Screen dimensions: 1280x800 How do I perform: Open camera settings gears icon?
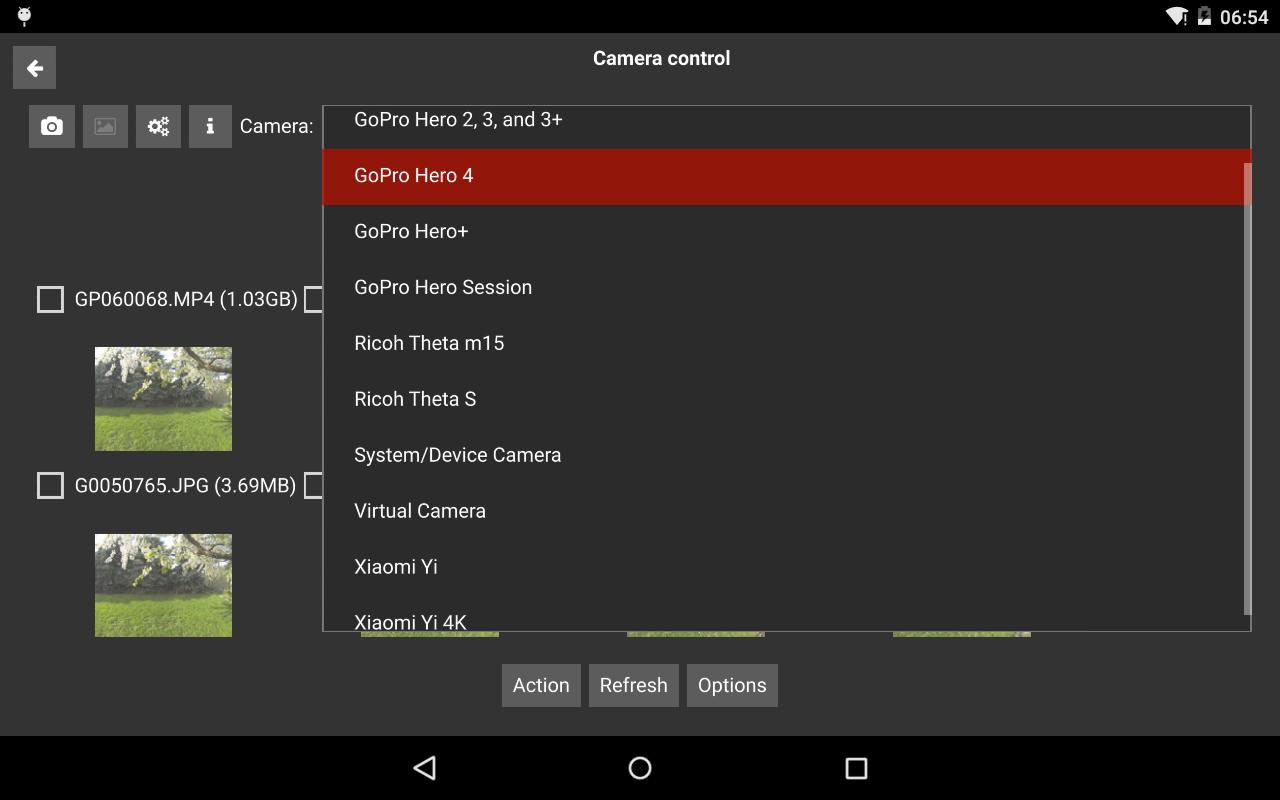158,126
